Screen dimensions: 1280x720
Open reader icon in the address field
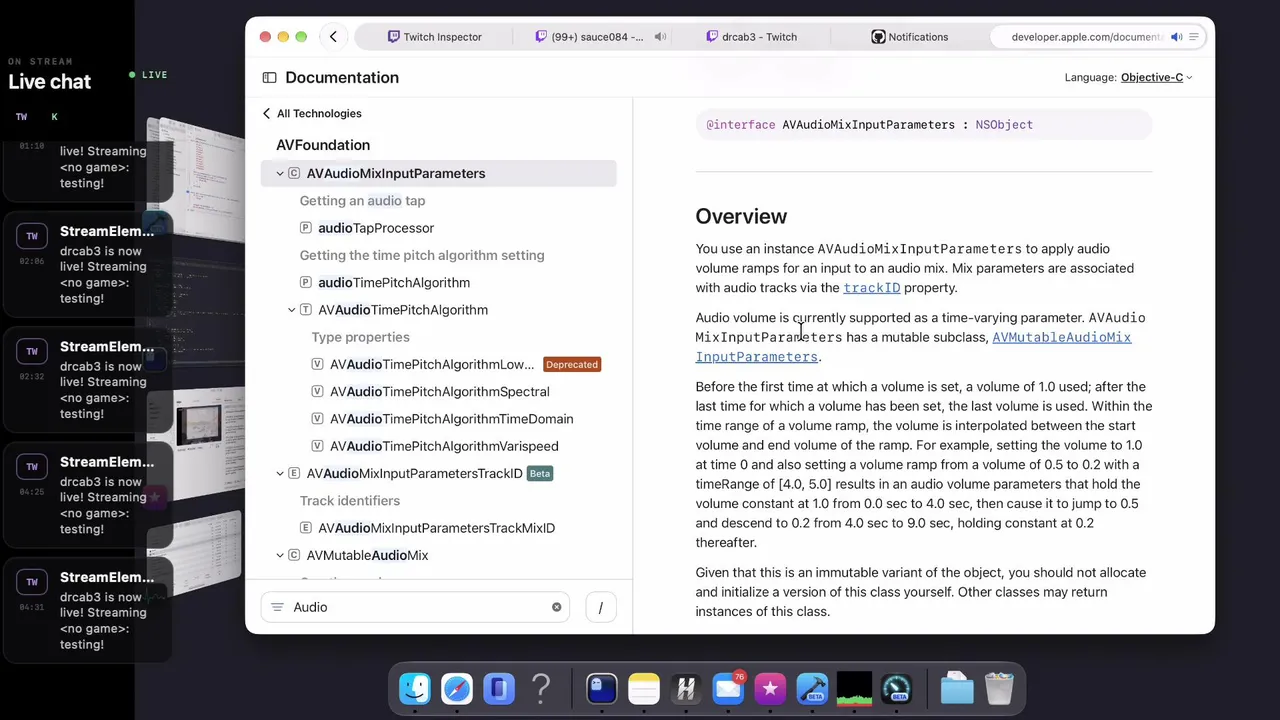pyautogui.click(x=1194, y=37)
